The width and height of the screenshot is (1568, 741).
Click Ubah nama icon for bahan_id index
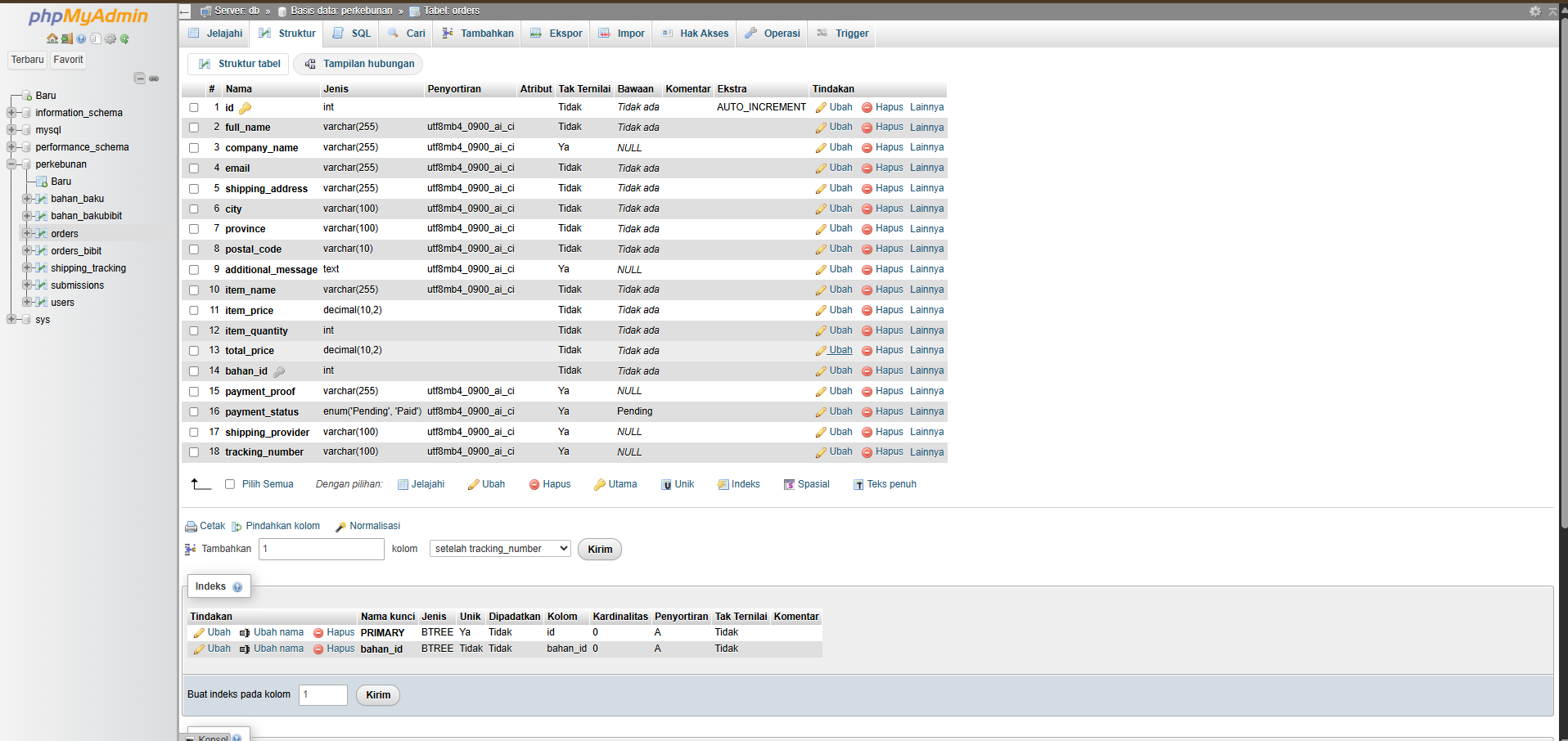(245, 649)
